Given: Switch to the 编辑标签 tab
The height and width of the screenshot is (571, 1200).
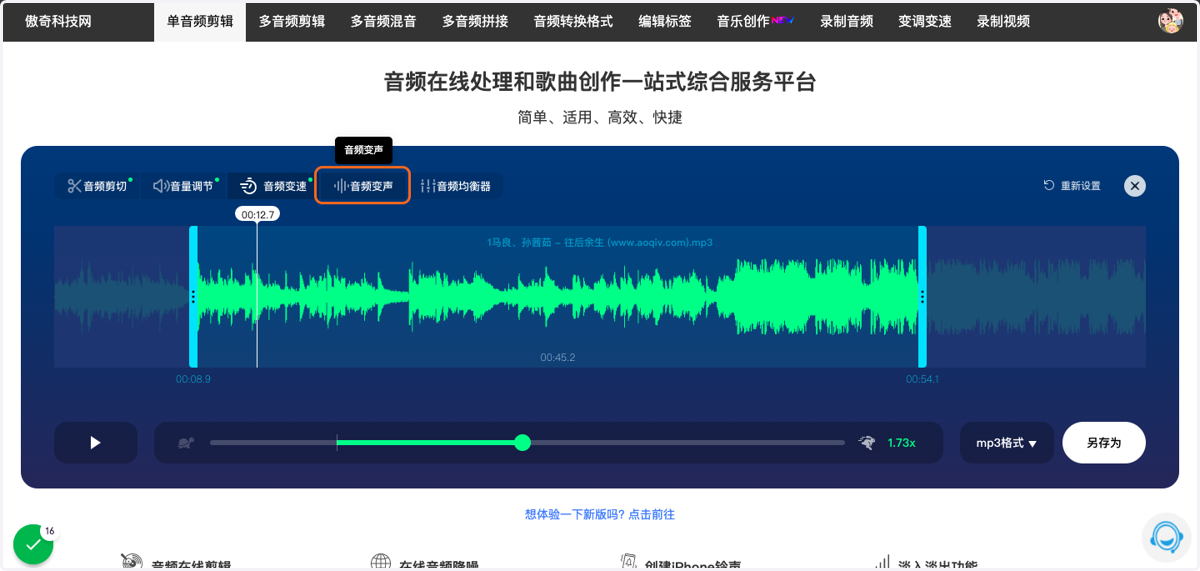Looking at the screenshot, I should [665, 21].
